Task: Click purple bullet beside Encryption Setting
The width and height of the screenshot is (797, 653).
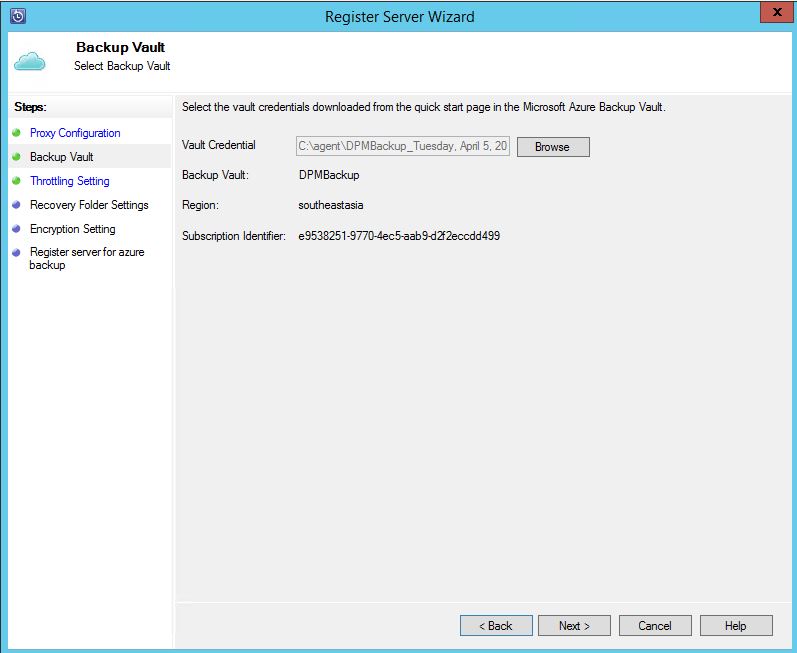Action: pos(16,228)
